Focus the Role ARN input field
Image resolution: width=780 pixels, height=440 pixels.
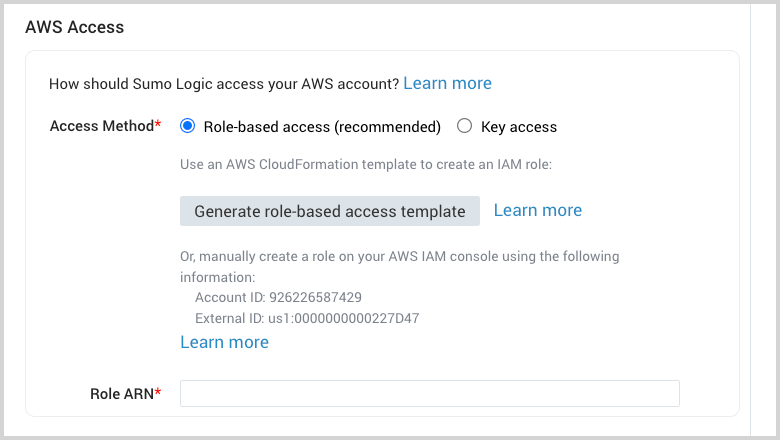429,393
